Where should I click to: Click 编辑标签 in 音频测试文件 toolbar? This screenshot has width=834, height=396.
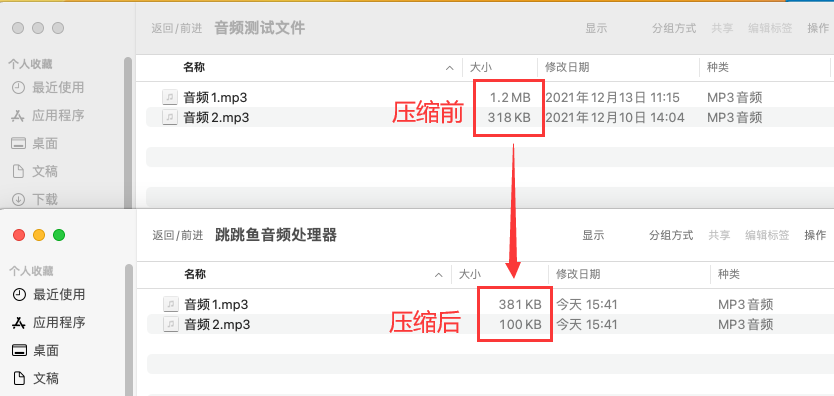coord(770,29)
